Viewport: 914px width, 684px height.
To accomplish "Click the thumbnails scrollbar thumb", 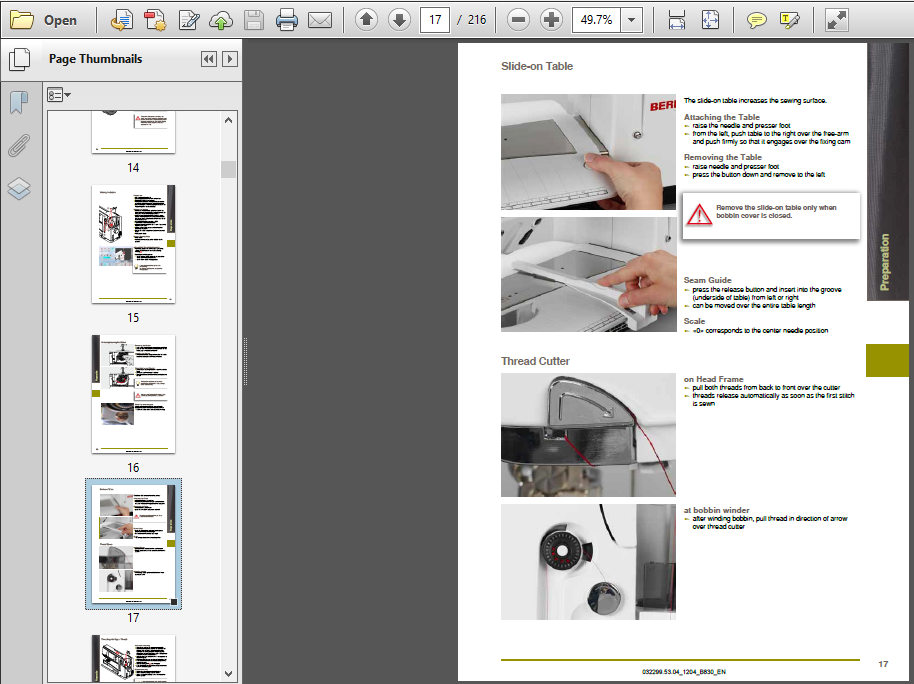I will (x=228, y=169).
